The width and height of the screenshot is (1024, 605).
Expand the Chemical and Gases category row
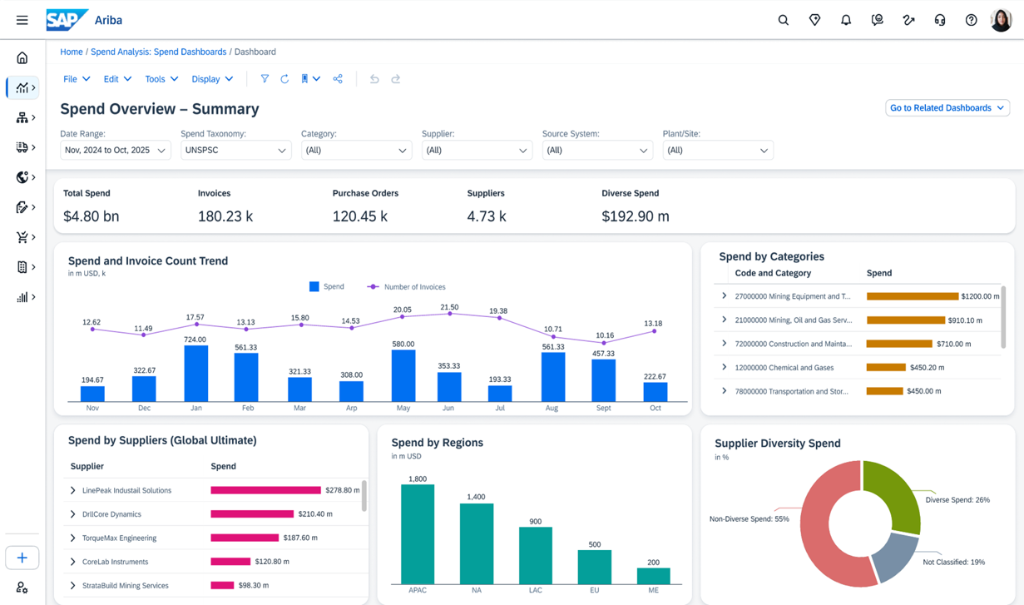pos(724,367)
